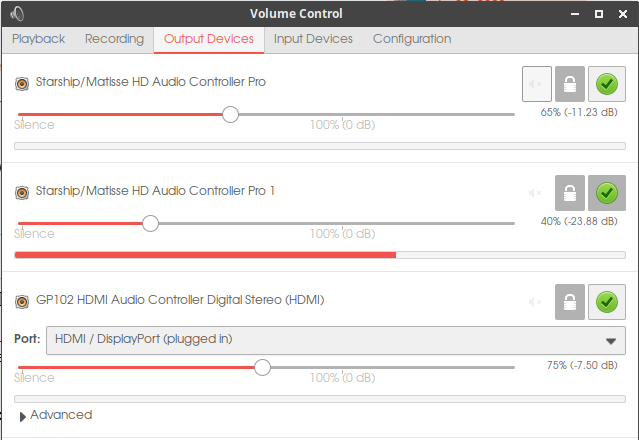Open the Configuration tab
Screen dimensions: 639x440
click(412, 39)
